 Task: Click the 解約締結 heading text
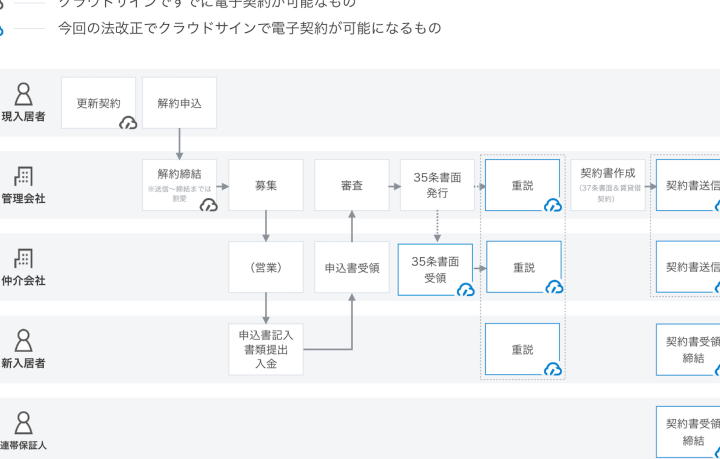180,174
